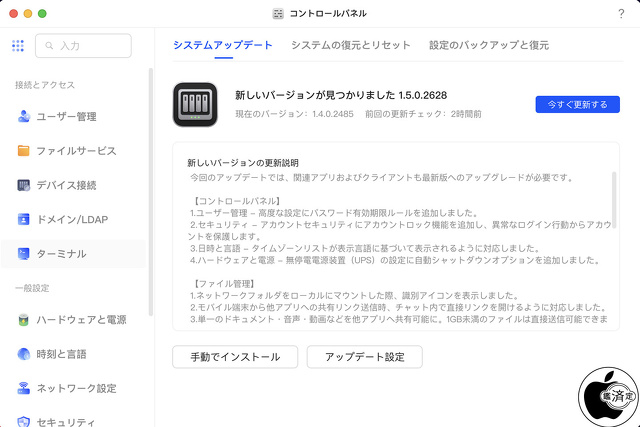The height and width of the screenshot is (427, 640).
Task: Click the sidebar scrollbar
Action: [x=151, y=192]
